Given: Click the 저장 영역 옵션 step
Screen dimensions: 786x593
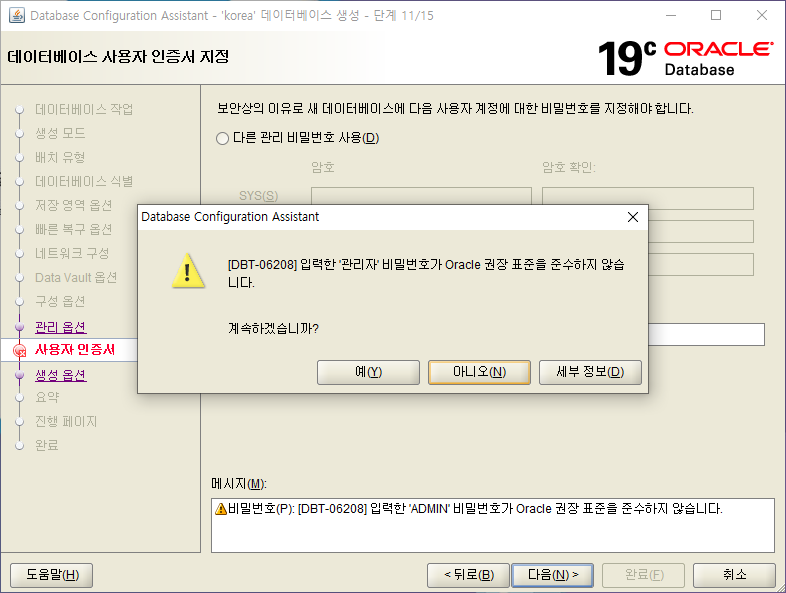Looking at the screenshot, I should [x=73, y=206].
